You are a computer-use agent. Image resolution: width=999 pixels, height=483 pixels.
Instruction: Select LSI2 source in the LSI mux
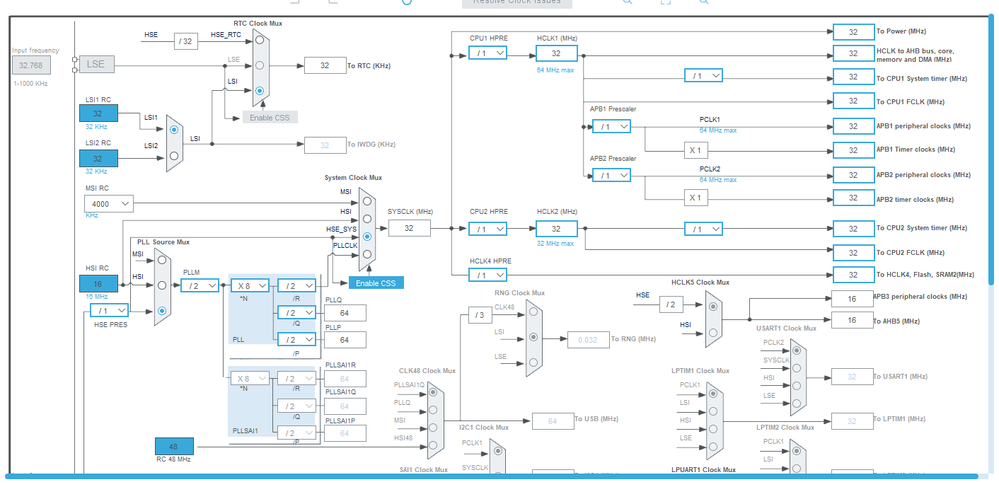click(x=174, y=155)
